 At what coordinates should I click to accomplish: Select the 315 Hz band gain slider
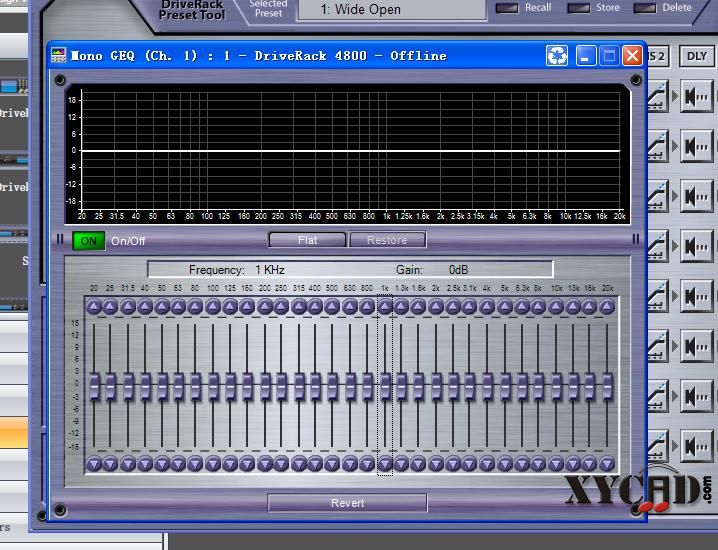coord(299,387)
